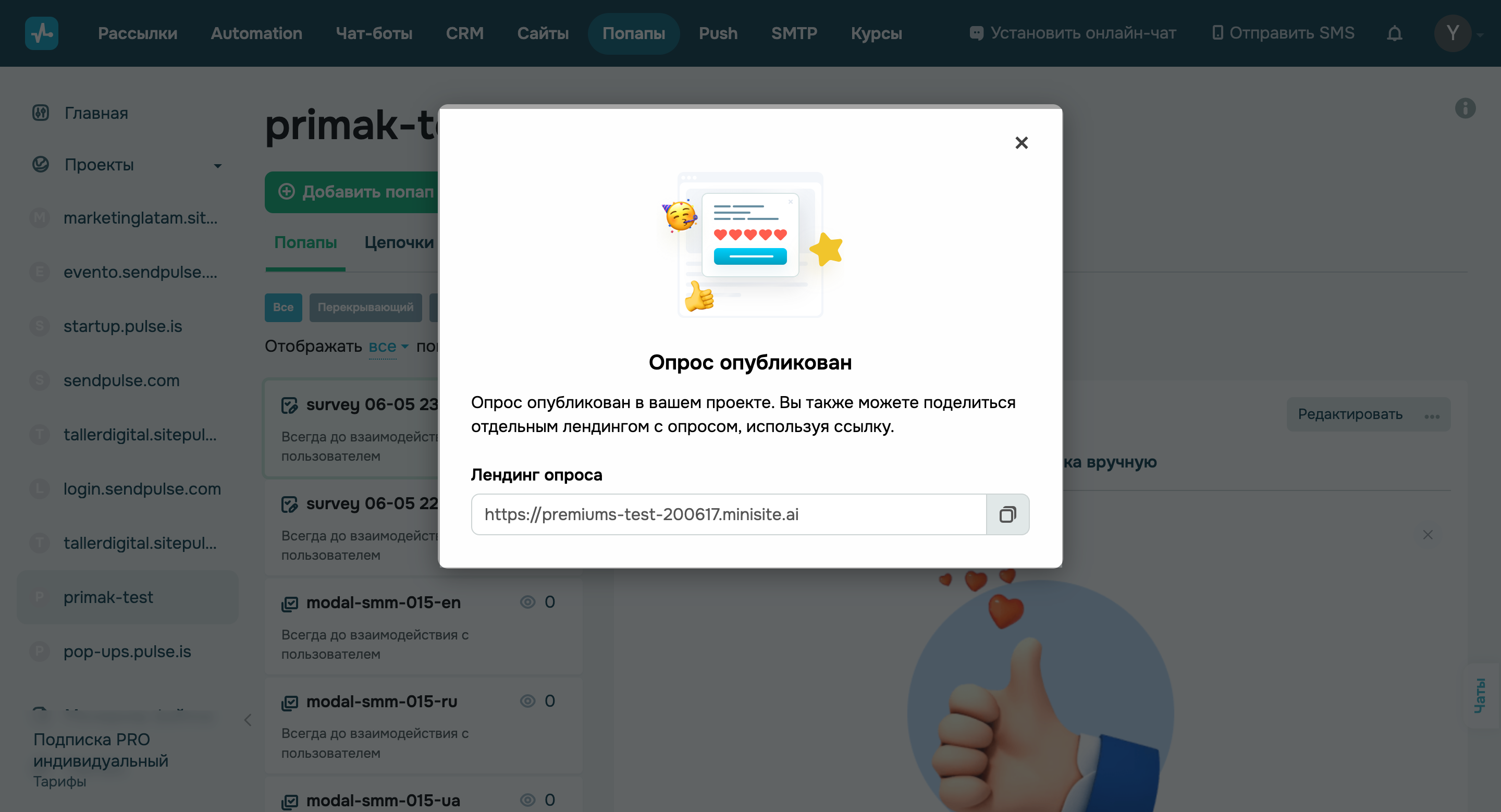Click the Главная home icon

(40, 113)
